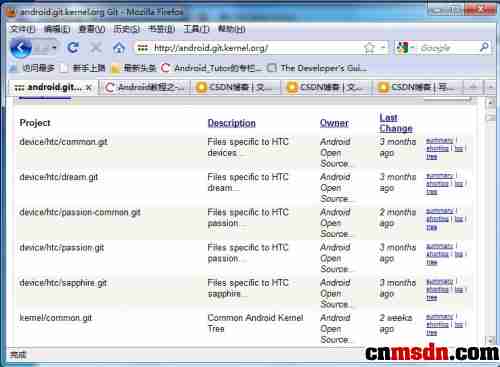
Task: Open the 书签(B) menu
Action: click(x=162, y=29)
